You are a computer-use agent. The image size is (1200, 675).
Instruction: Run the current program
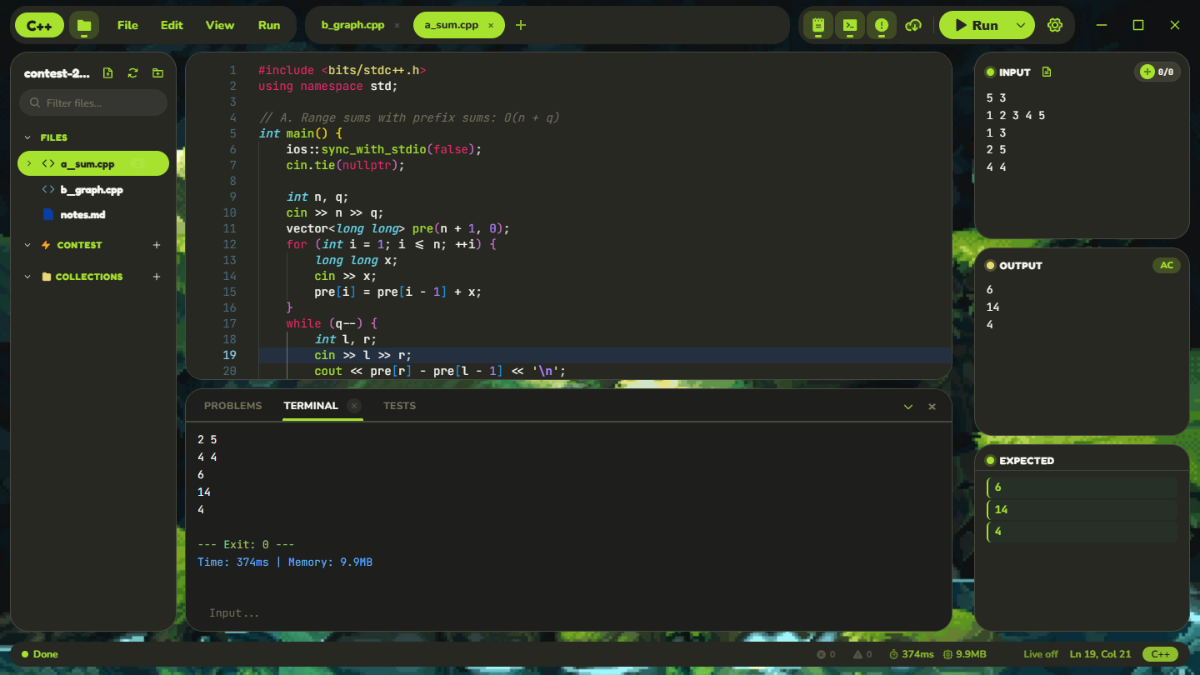tap(976, 25)
